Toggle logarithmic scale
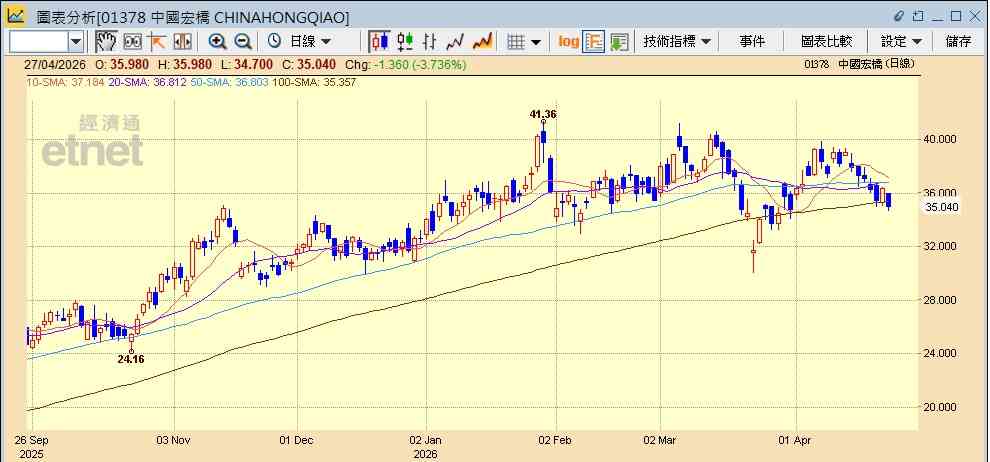 tap(568, 42)
